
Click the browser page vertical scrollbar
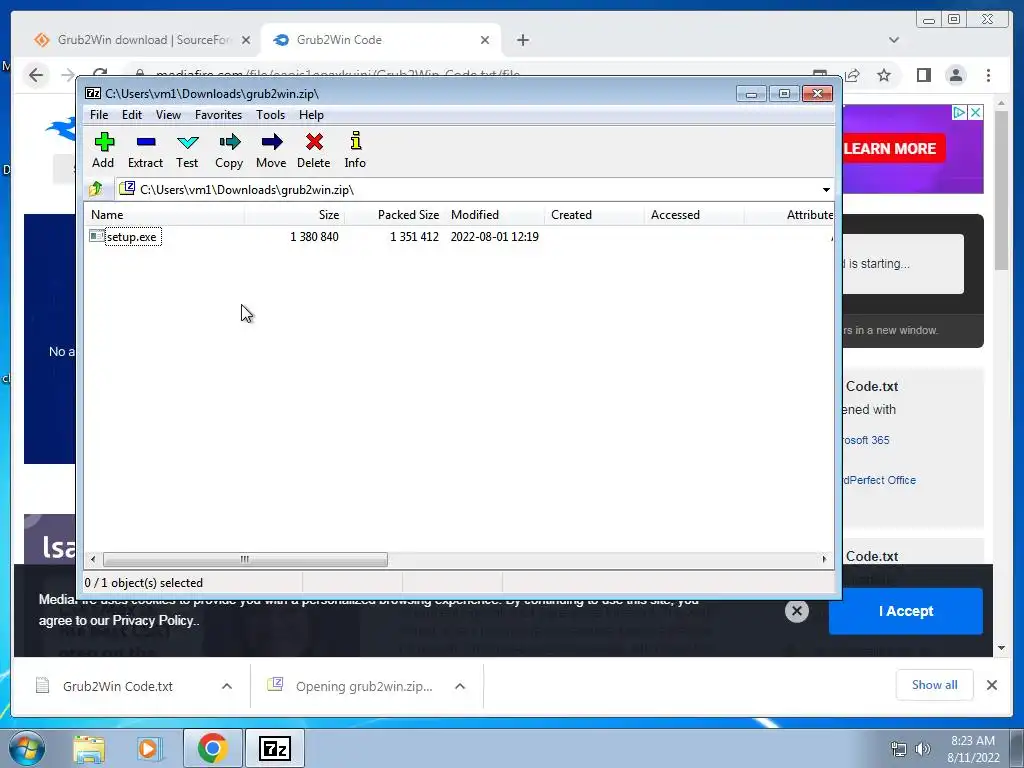(1002, 189)
